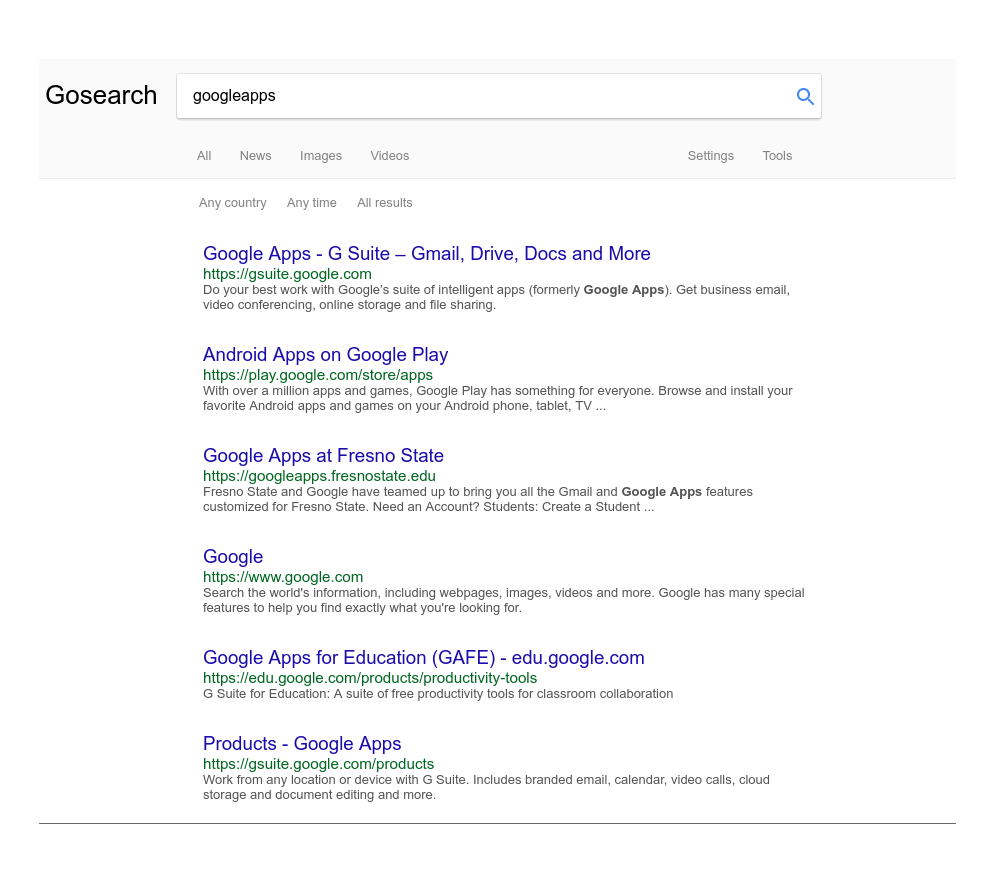Screen dimensions: 996x884
Task: Click snippet starting 'With over a million apps'
Action: pyautogui.click(x=497, y=398)
